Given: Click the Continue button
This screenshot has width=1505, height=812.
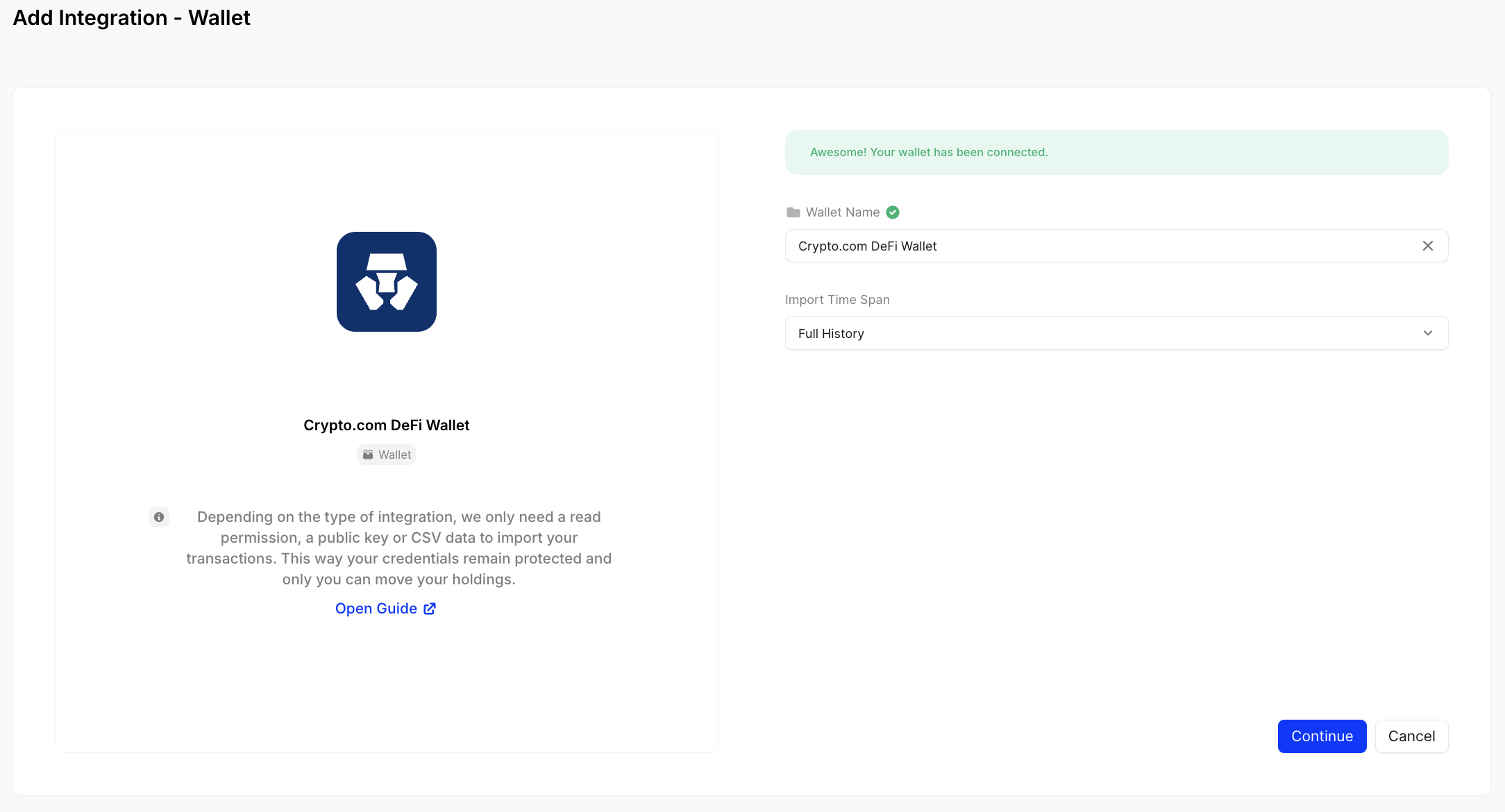Looking at the screenshot, I should pos(1322,736).
